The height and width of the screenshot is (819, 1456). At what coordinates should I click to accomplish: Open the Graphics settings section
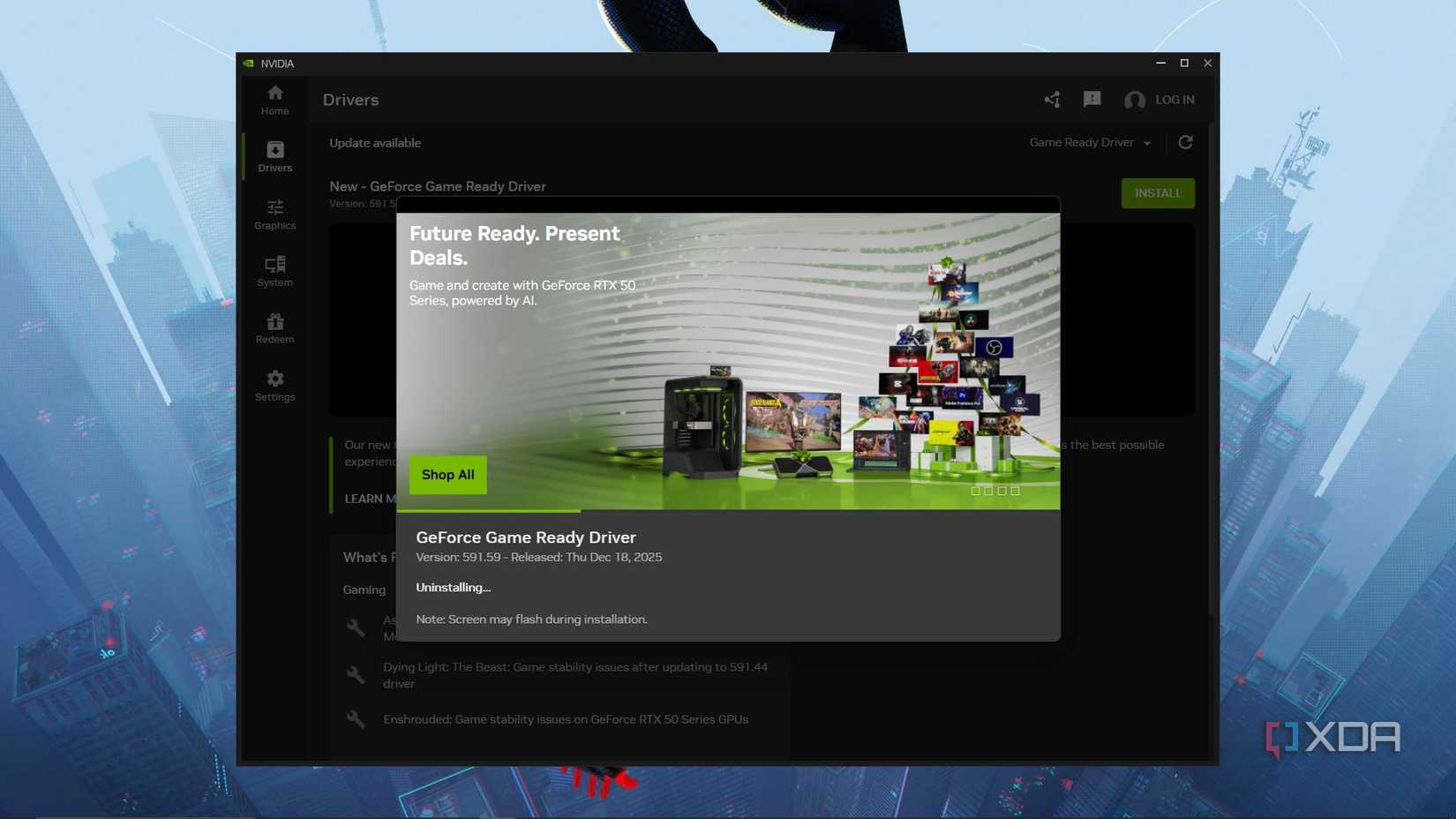tap(274, 214)
